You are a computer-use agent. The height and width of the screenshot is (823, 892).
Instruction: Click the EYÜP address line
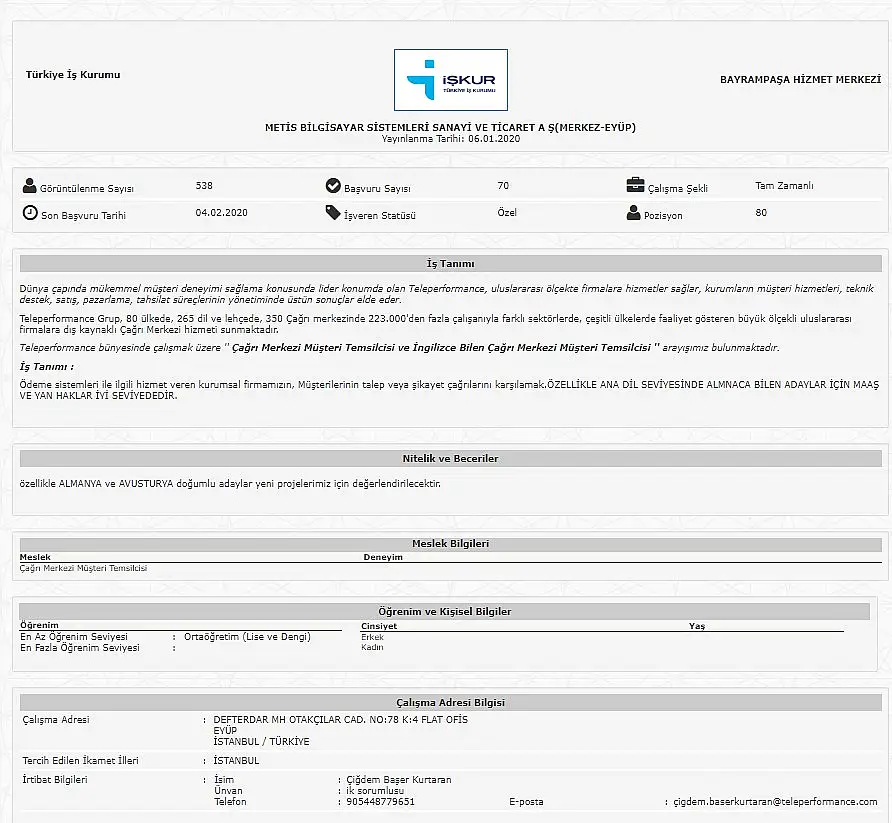[225, 730]
